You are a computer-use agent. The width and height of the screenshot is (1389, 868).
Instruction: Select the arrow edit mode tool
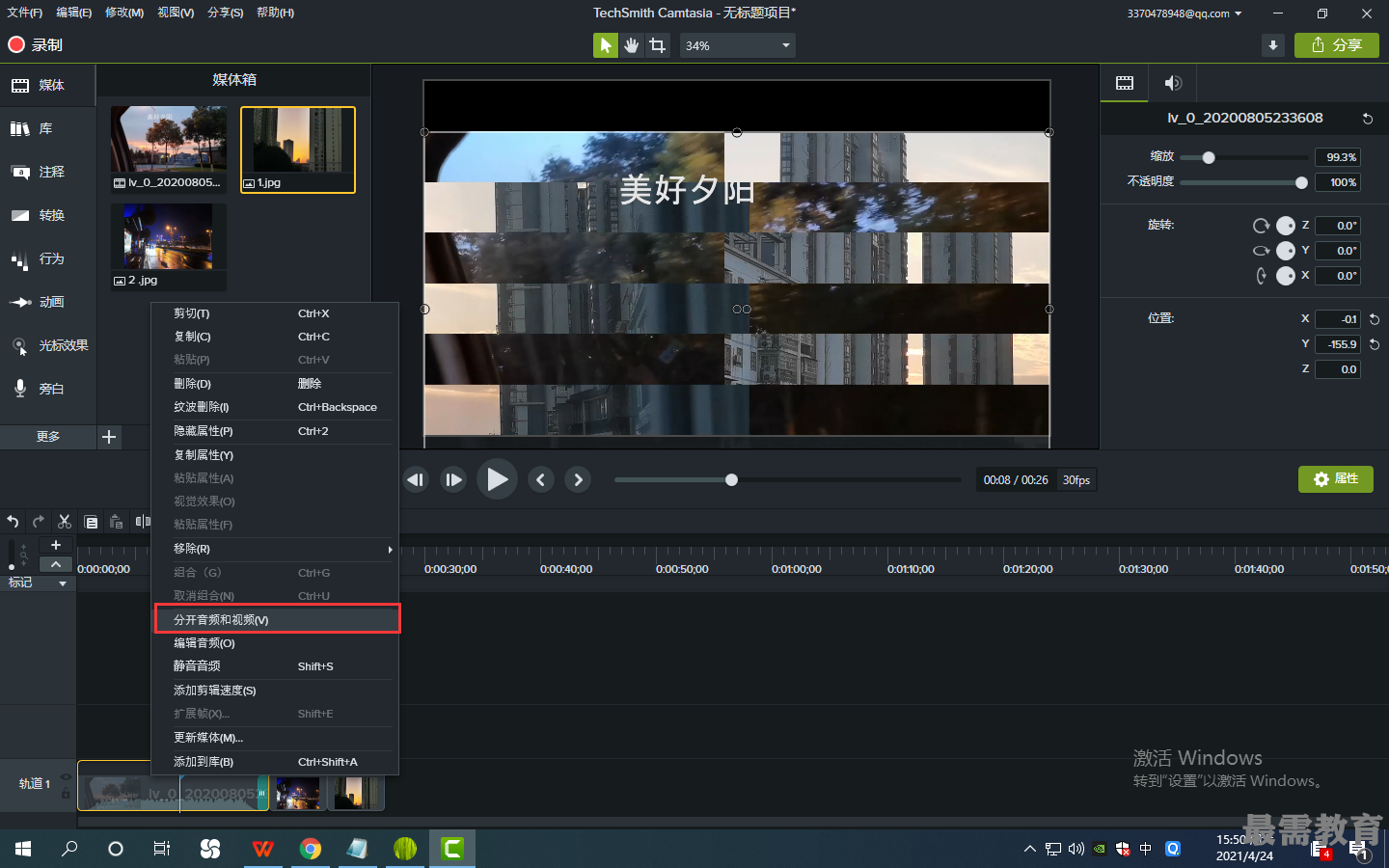pyautogui.click(x=605, y=45)
